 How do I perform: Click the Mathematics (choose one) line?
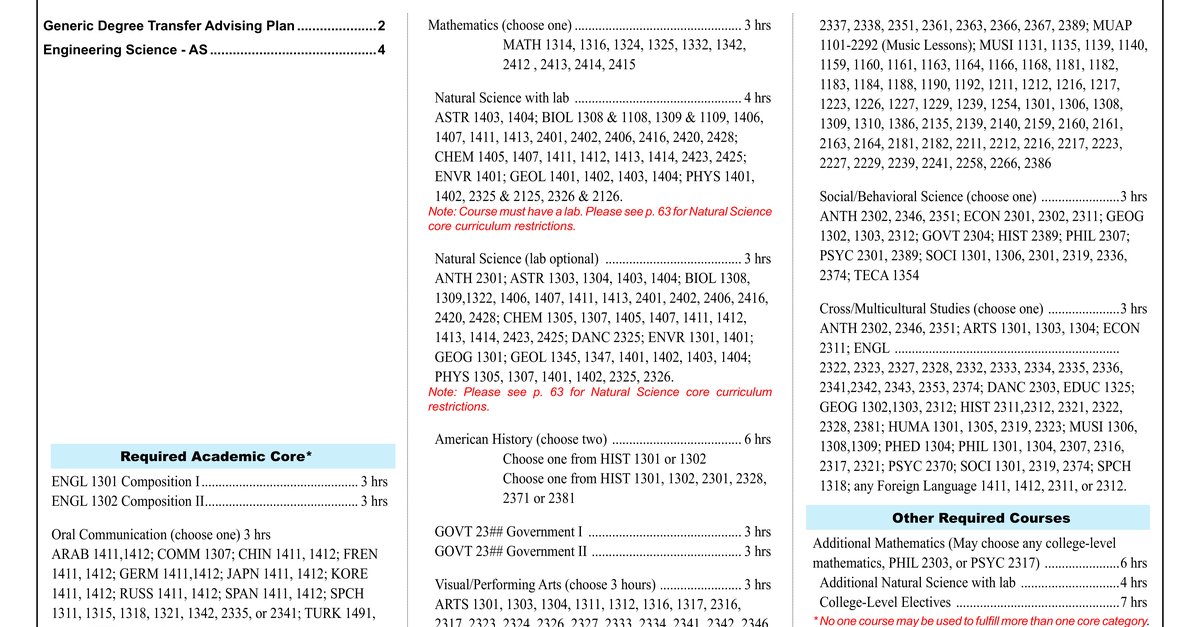[599, 25]
